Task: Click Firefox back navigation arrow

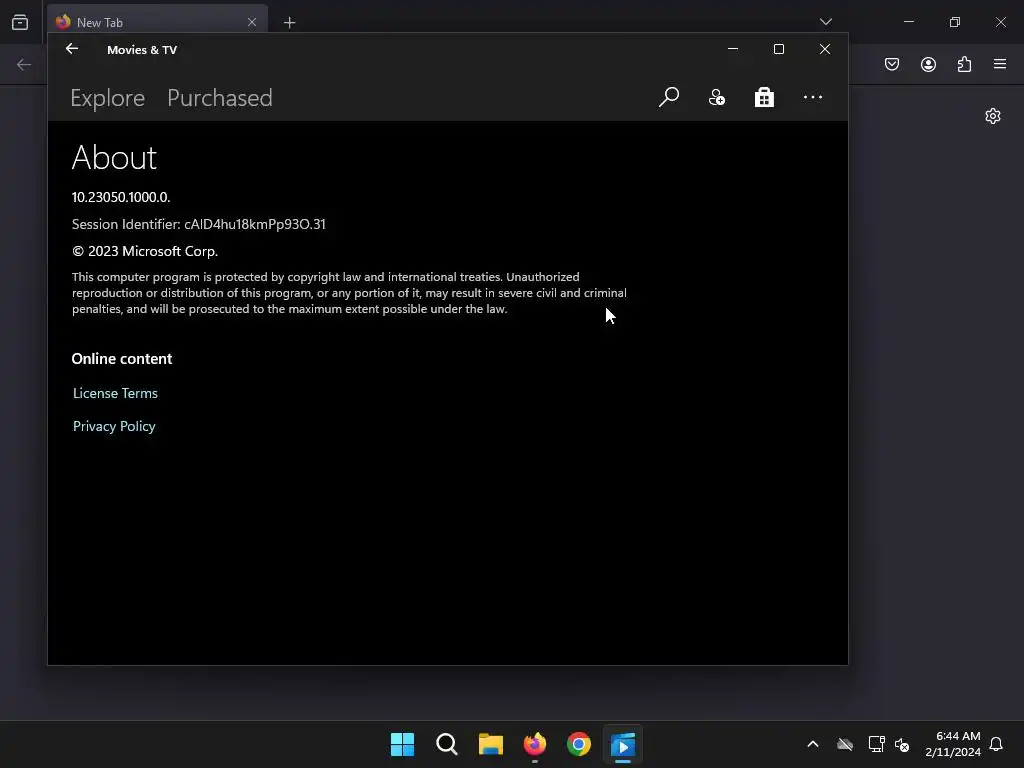Action: tap(24, 64)
